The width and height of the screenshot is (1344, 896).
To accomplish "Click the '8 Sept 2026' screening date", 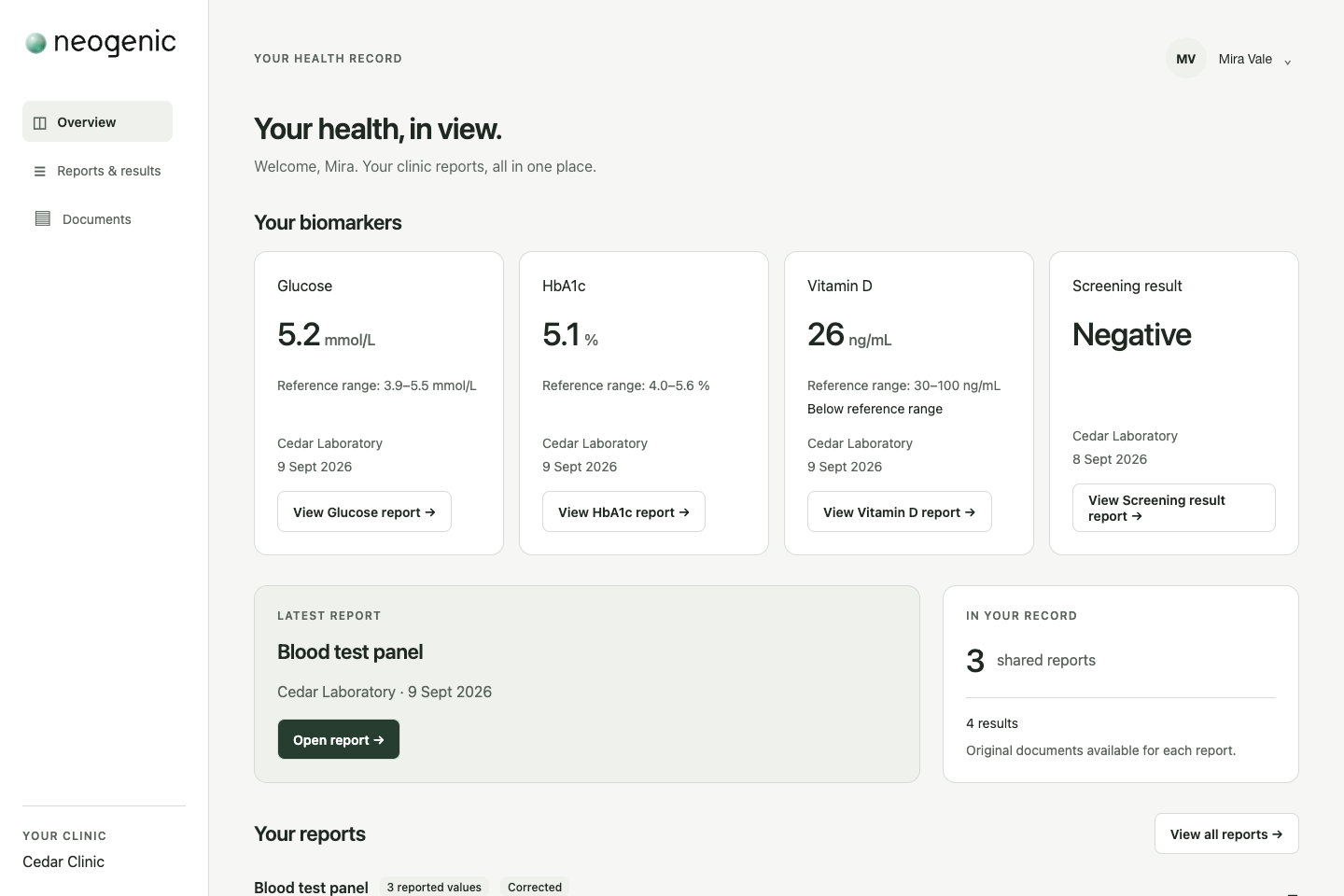I will (1110, 459).
